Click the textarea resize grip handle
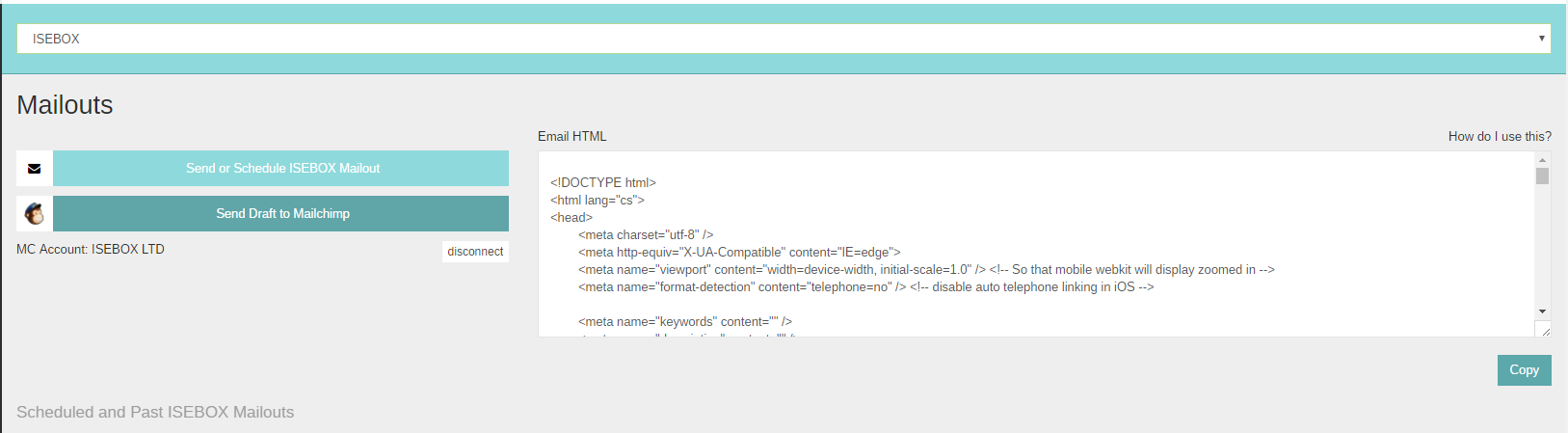The height and width of the screenshot is (433, 1568). 1545,331
